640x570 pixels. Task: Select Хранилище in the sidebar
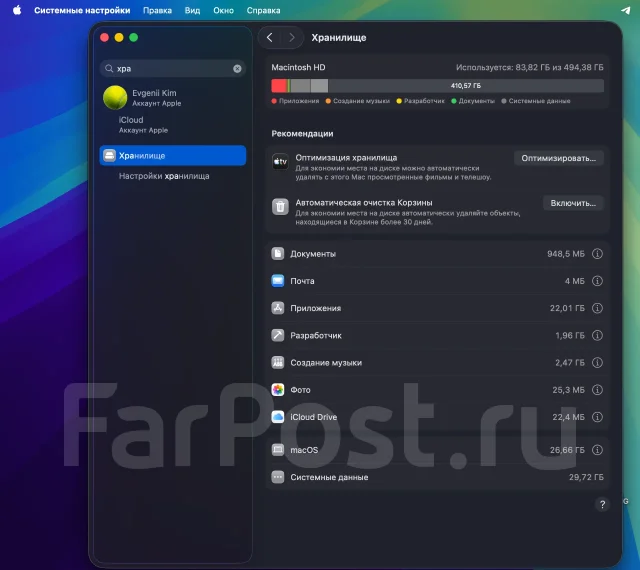173,156
